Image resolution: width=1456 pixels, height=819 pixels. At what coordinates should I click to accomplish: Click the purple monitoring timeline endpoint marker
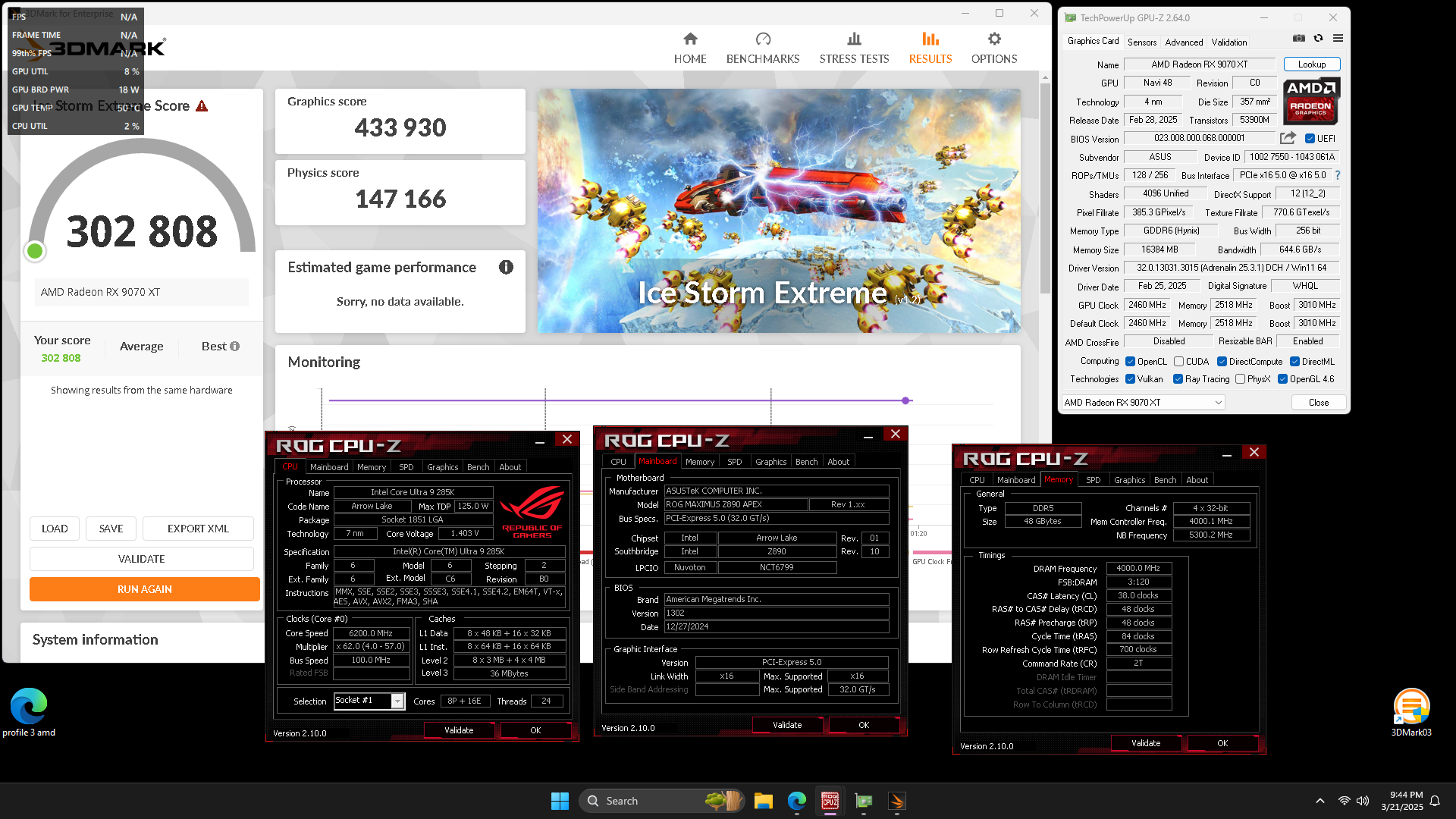[x=905, y=400]
